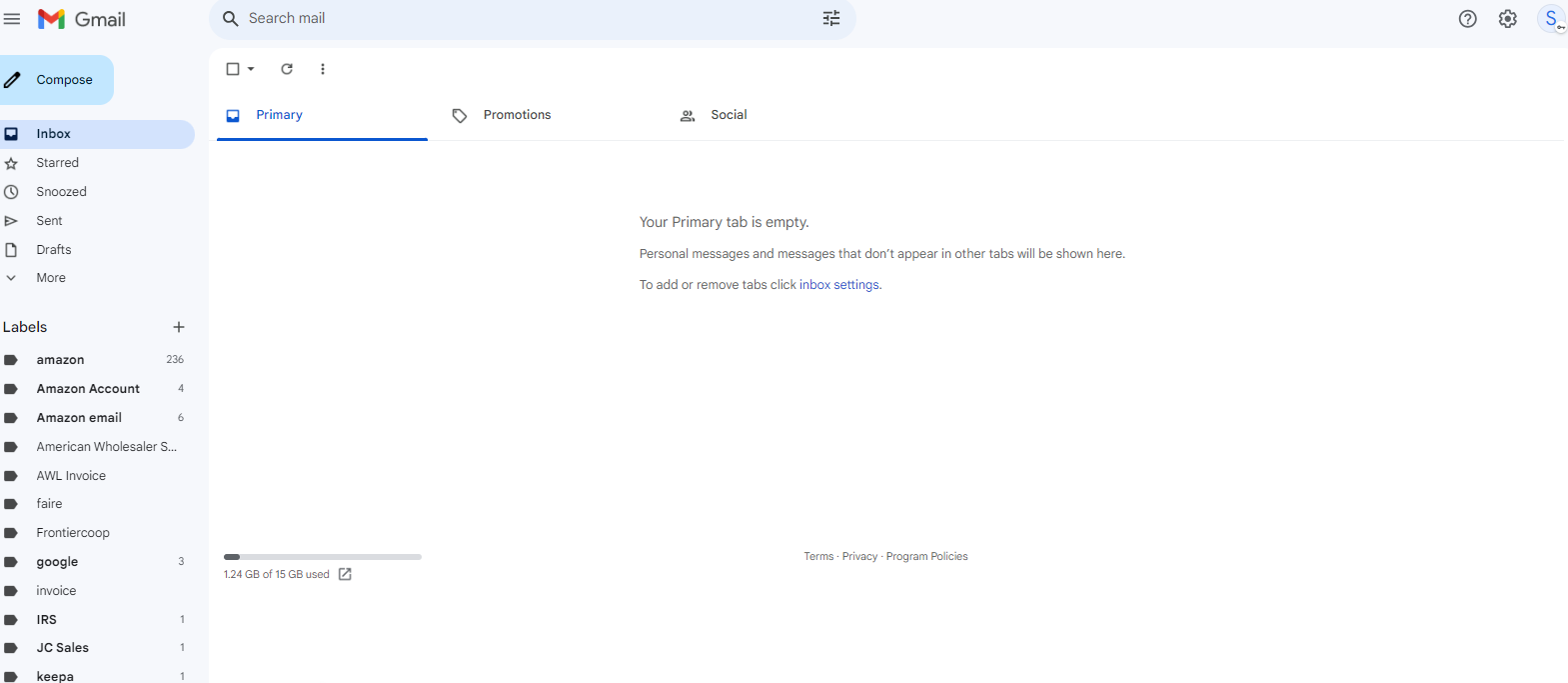
Task: Open the select dropdown arrow beside checkbox
Action: (x=251, y=69)
